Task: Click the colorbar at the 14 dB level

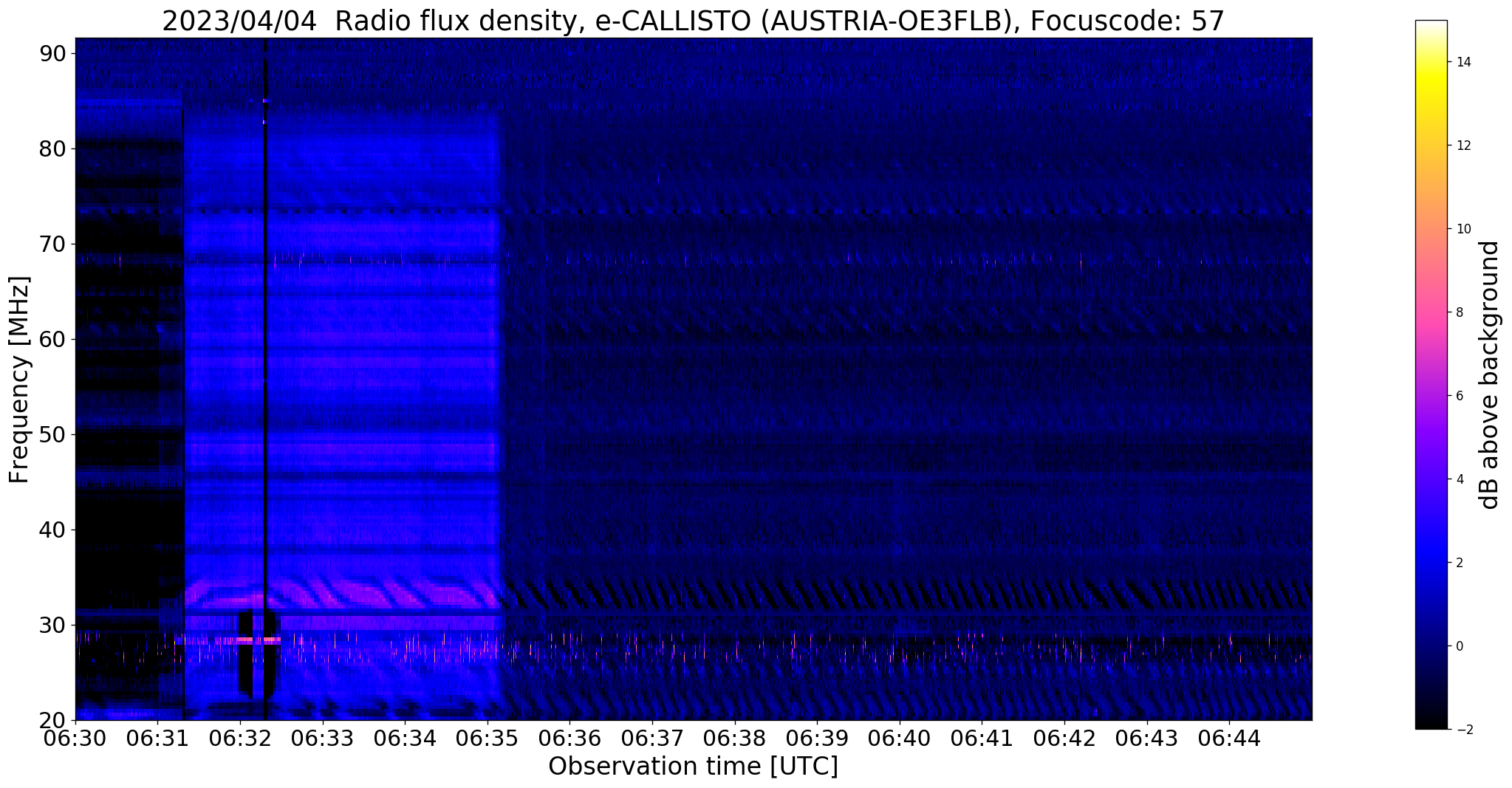Action: tap(1431, 62)
